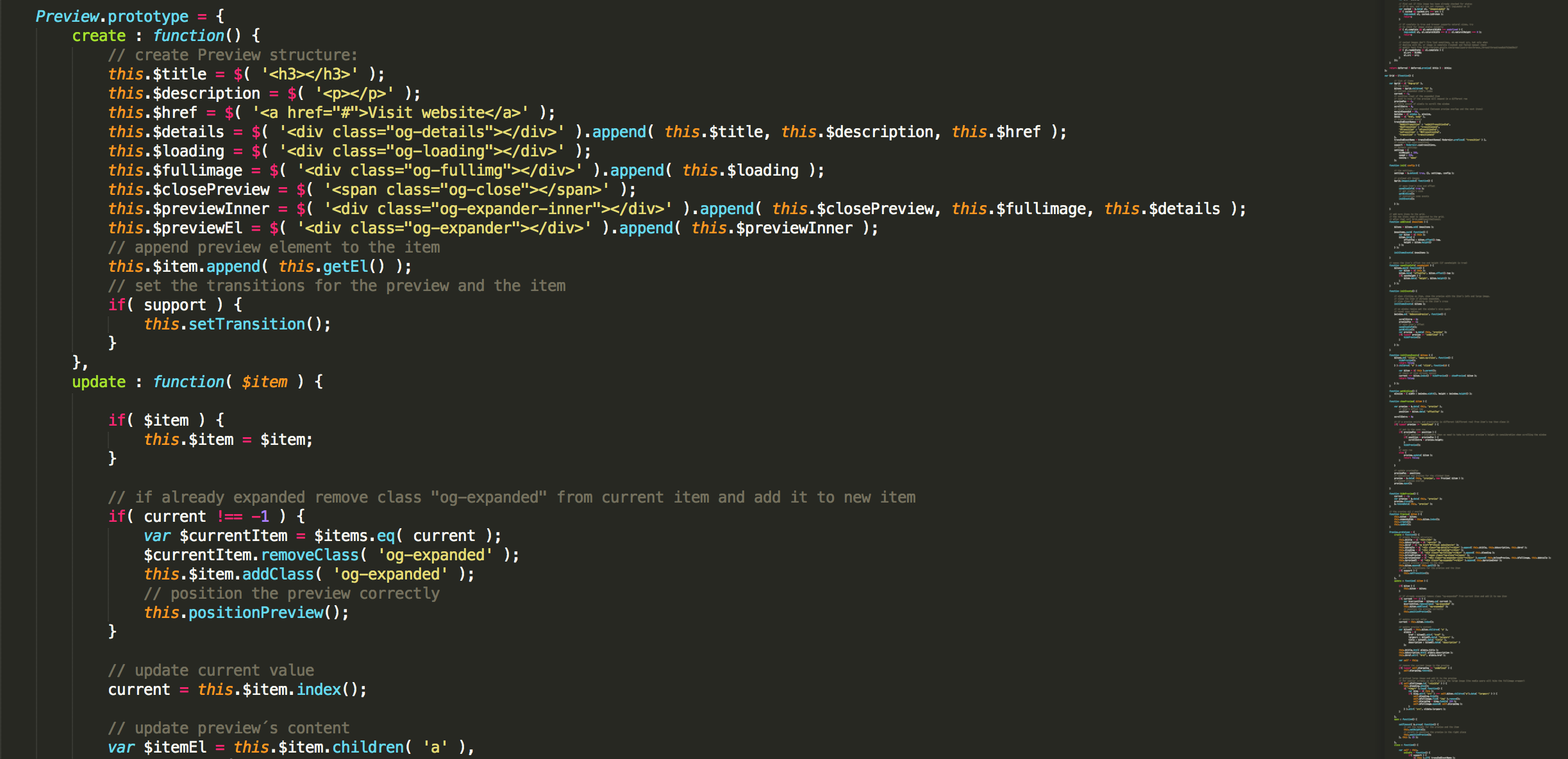The height and width of the screenshot is (759, 1568).
Task: Click the 'setTransition' method call
Action: [x=247, y=324]
